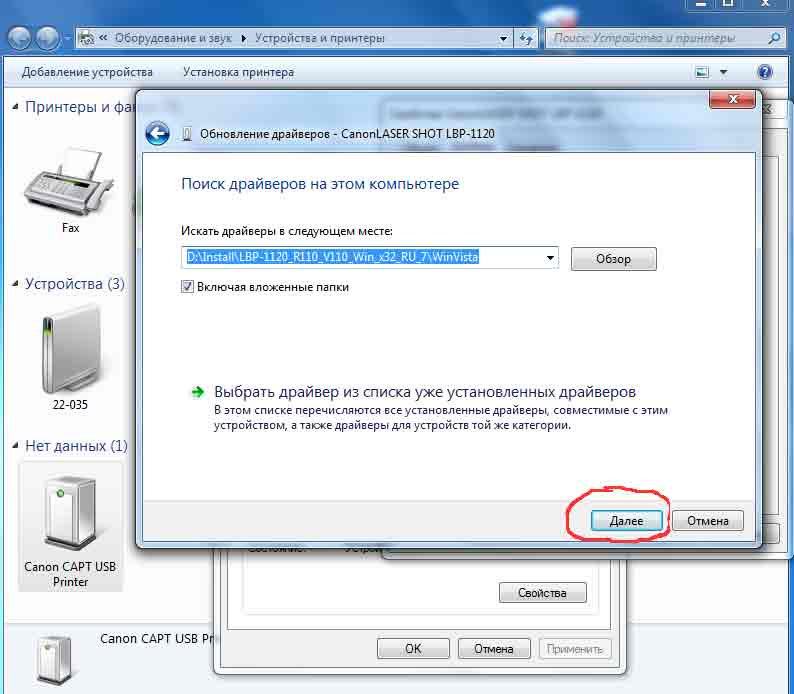Click Свойства button in properties dialog
This screenshot has width=794, height=694.
pyautogui.click(x=542, y=593)
